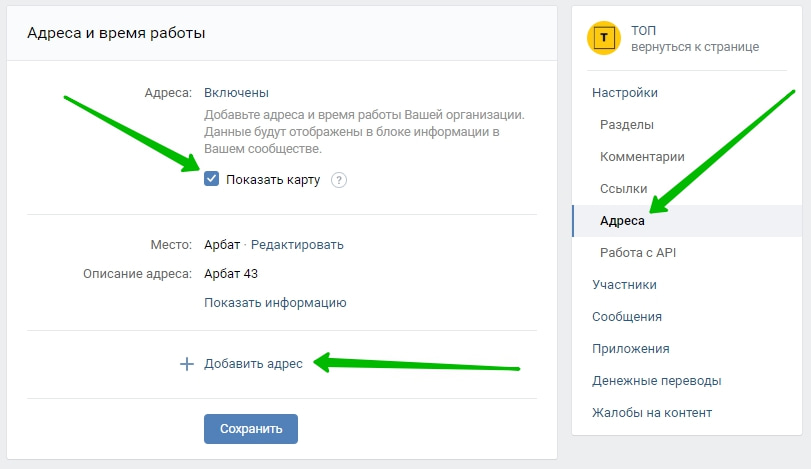Image resolution: width=811 pixels, height=469 pixels.
Task: Go to Ссылки in the sidebar
Action: point(624,189)
